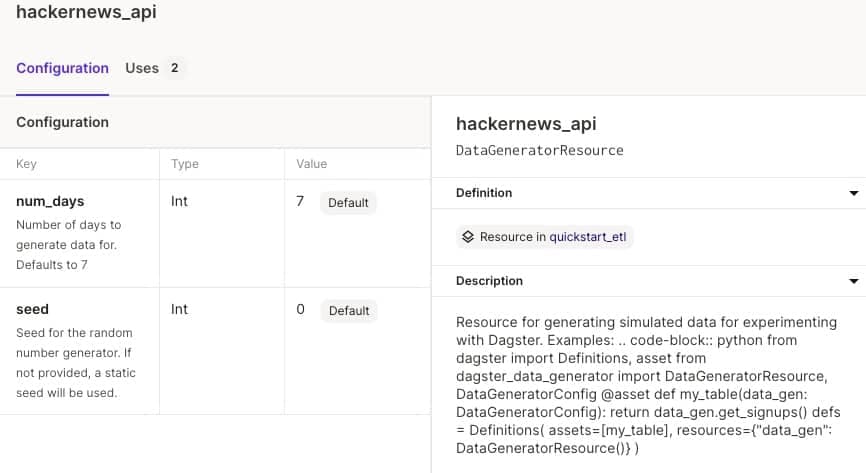
Task: Click the stacked-layers resource icon
Action: 467,237
